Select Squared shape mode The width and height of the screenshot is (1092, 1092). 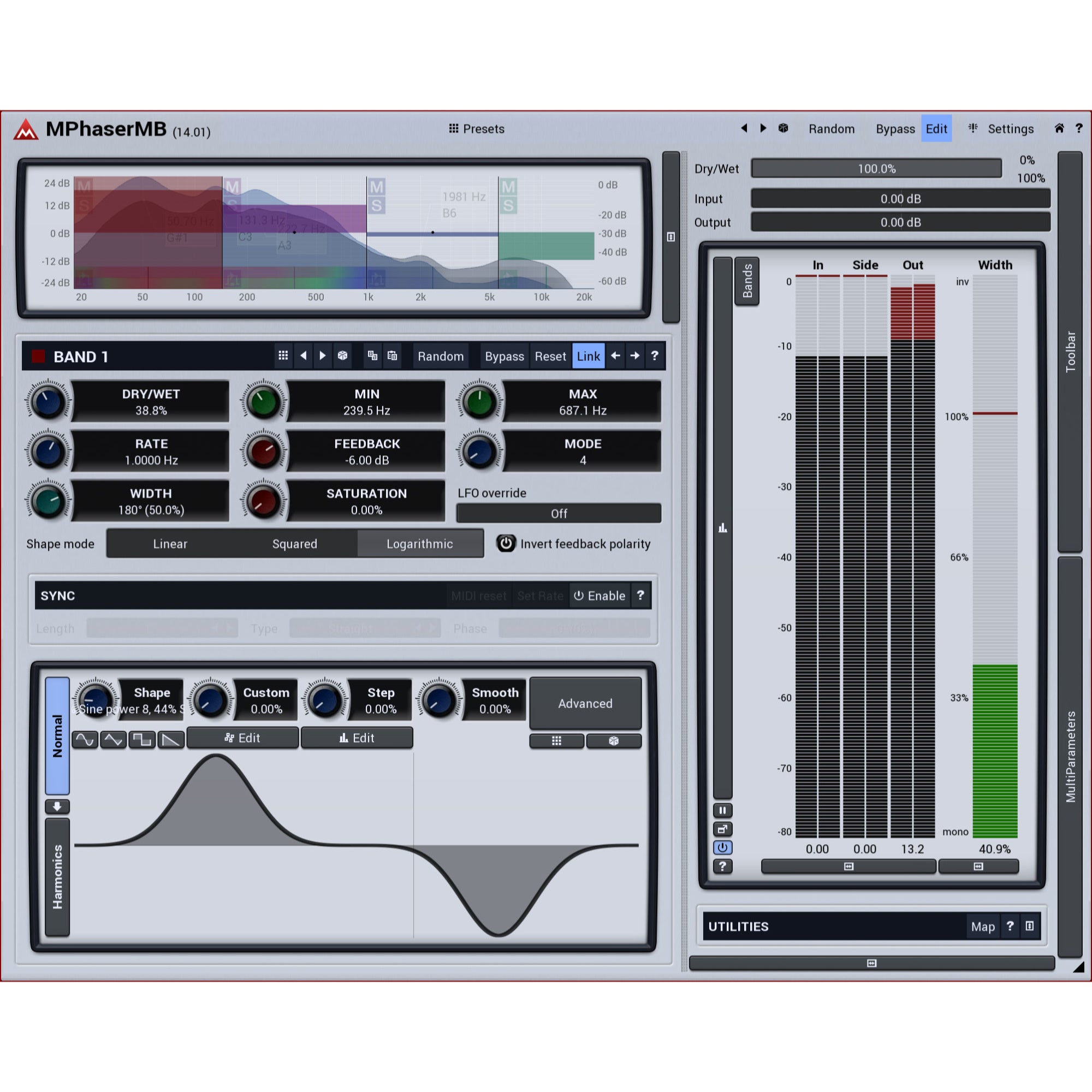coord(294,544)
